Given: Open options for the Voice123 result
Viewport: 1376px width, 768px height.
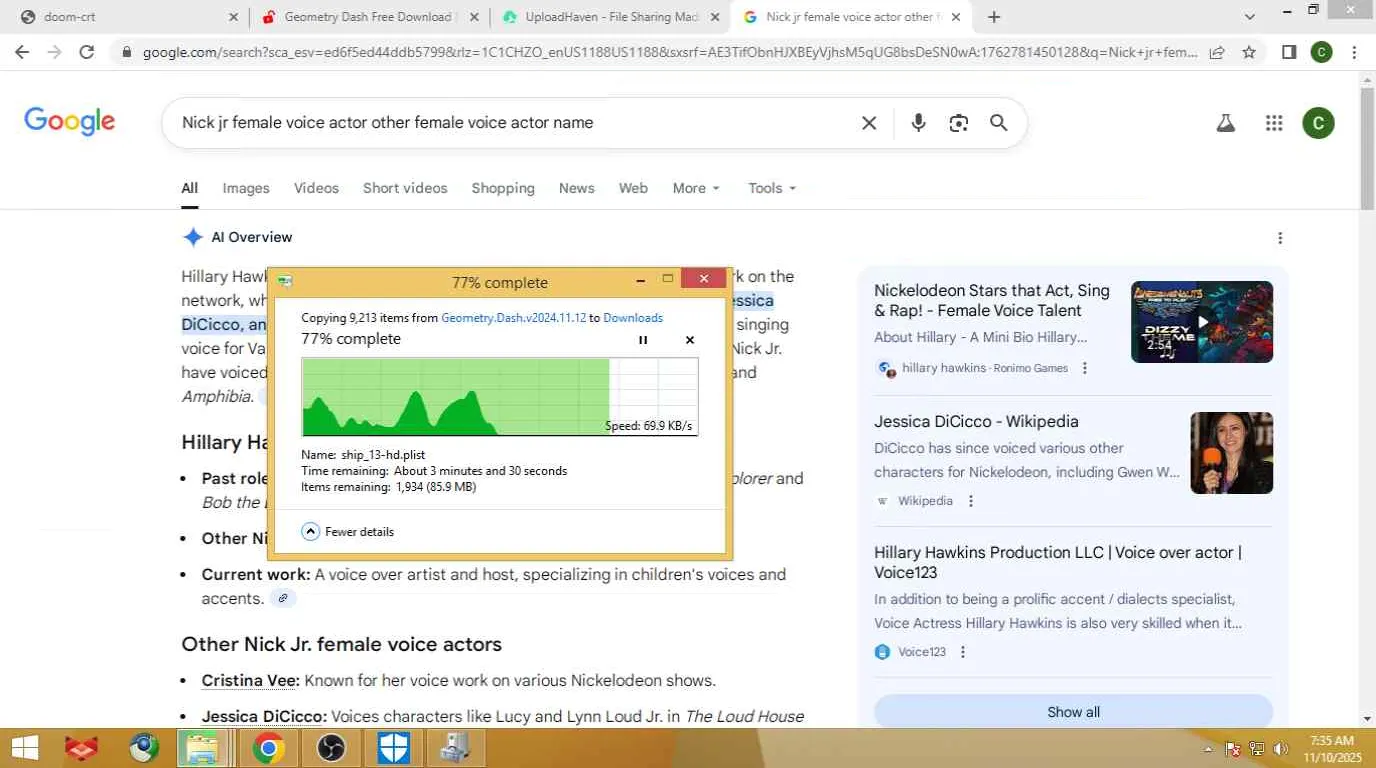Looking at the screenshot, I should (963, 652).
